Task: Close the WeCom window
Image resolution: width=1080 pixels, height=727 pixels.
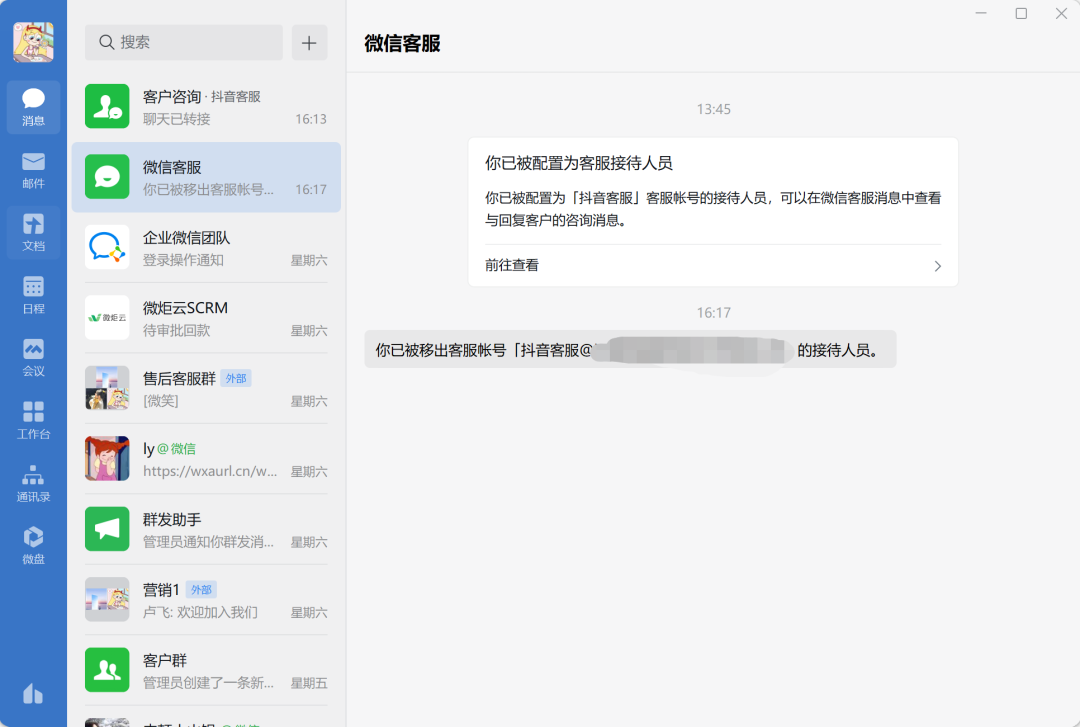Action: tap(1061, 13)
